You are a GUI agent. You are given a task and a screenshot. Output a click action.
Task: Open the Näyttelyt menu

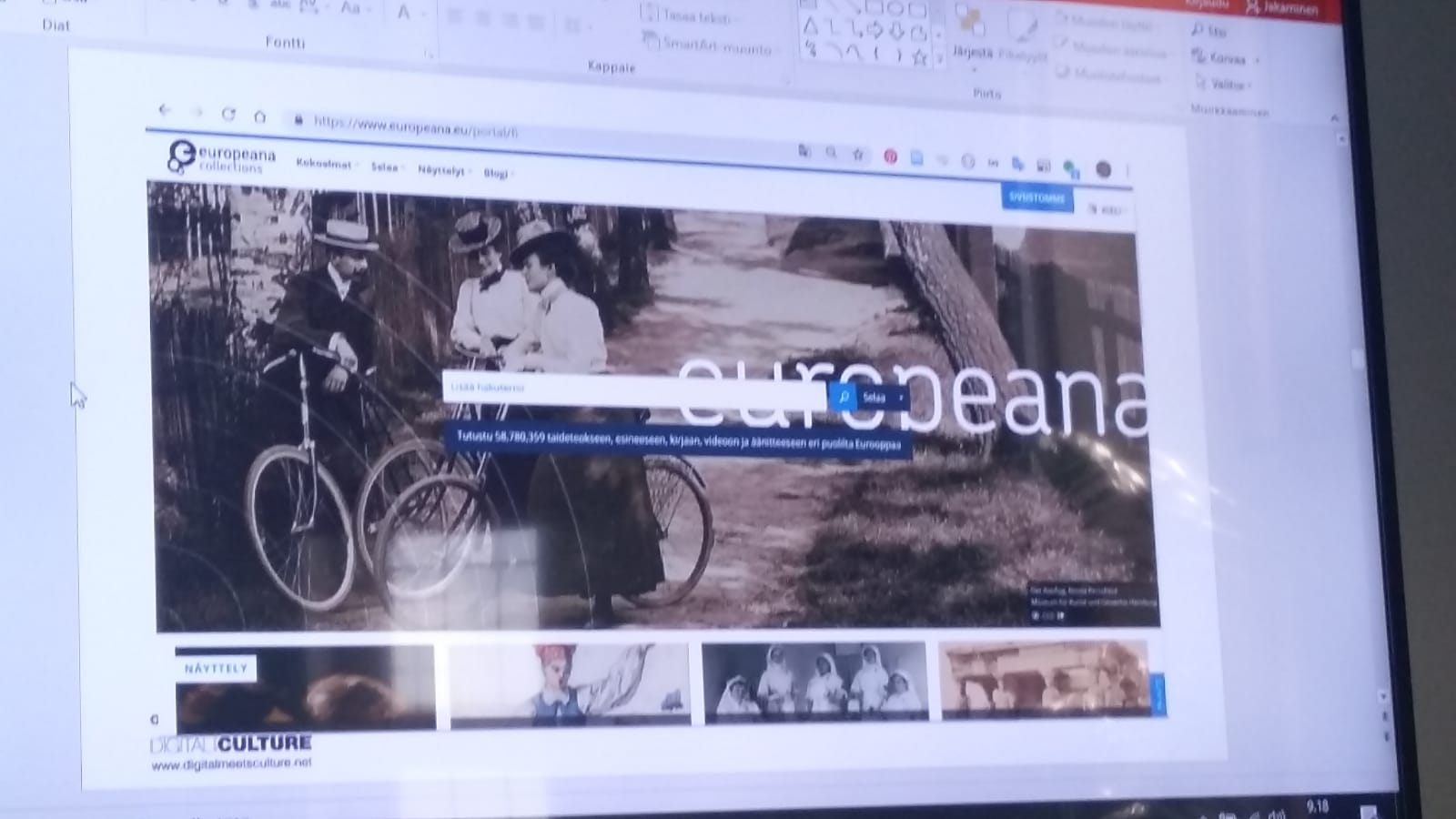(443, 170)
